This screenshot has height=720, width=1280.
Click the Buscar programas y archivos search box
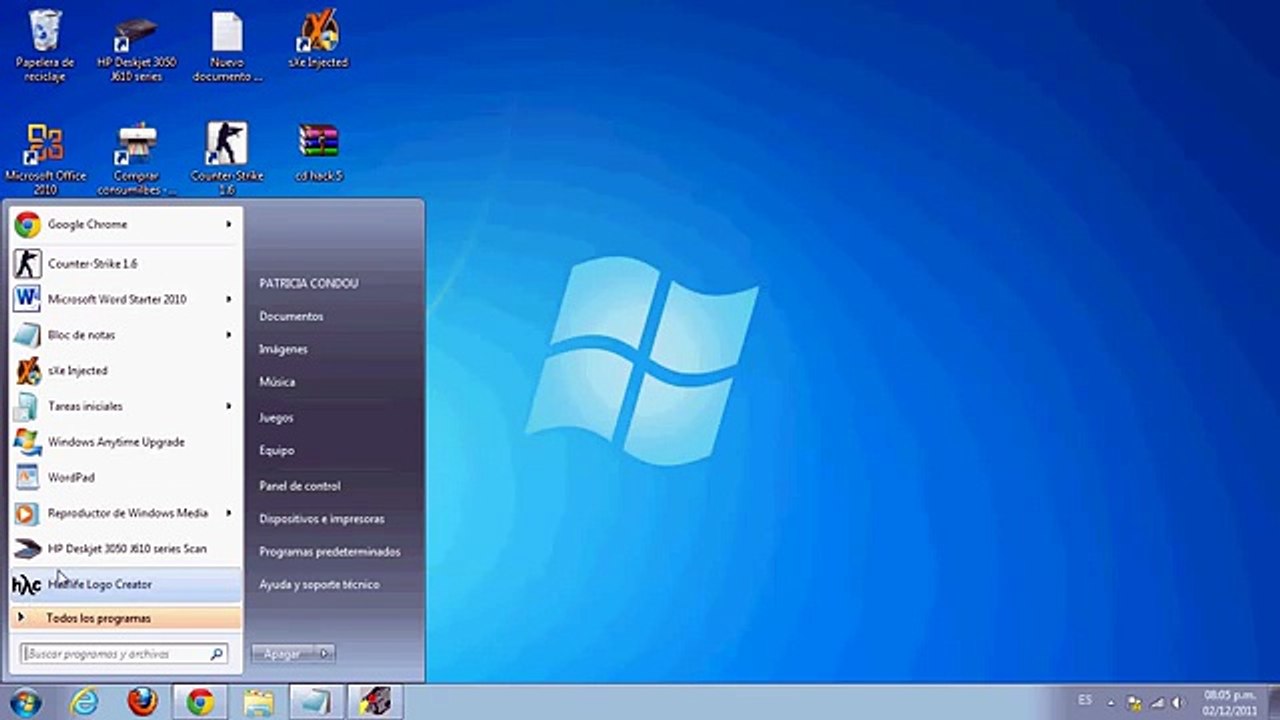(x=124, y=654)
